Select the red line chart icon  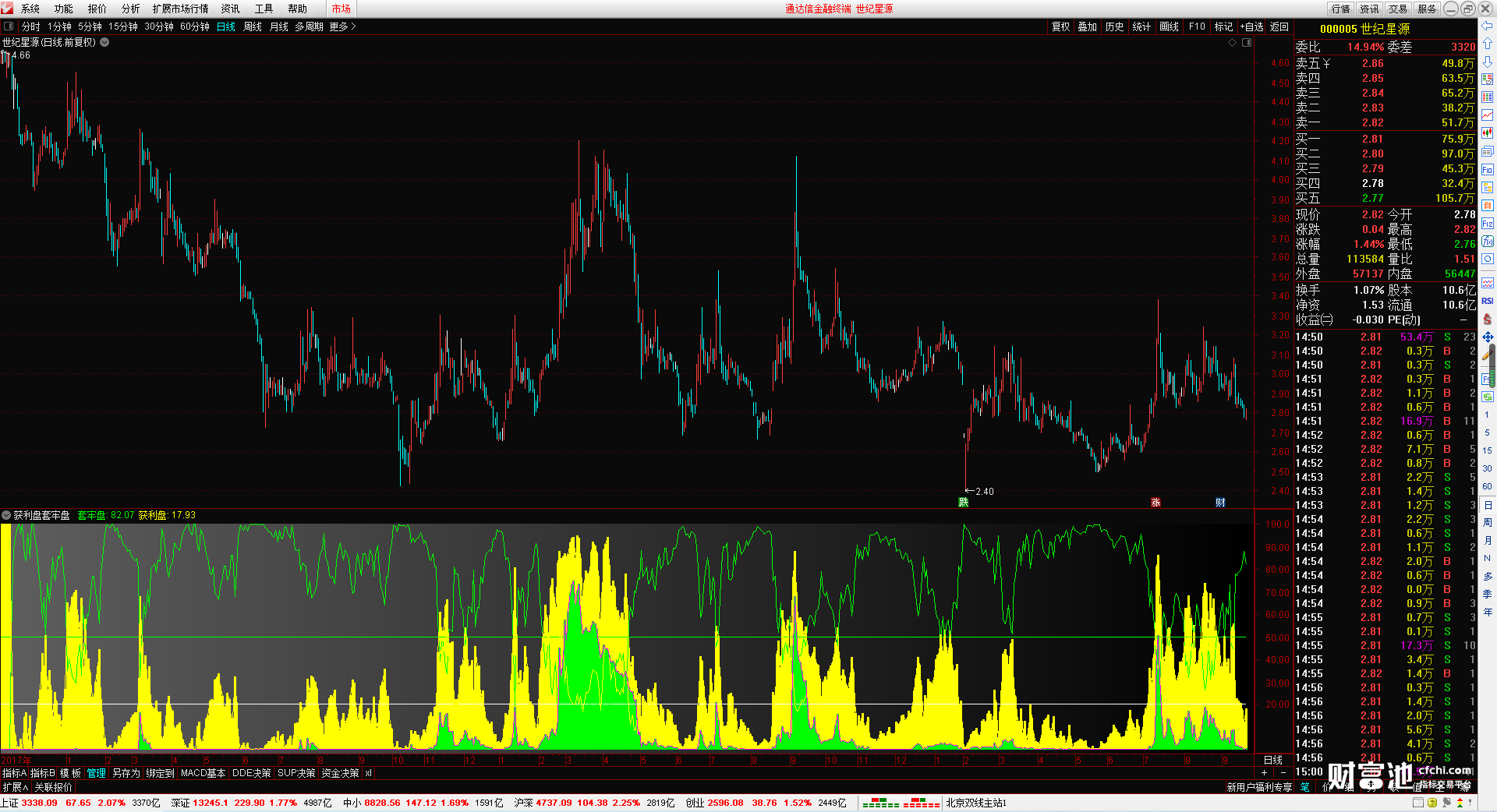click(1488, 115)
